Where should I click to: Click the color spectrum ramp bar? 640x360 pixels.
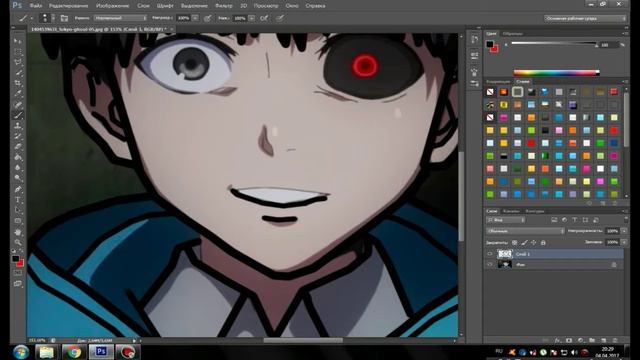coord(556,73)
